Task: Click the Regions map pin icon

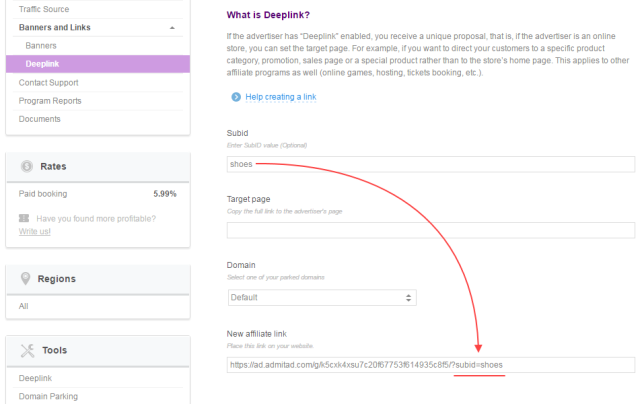Action: click(27, 278)
